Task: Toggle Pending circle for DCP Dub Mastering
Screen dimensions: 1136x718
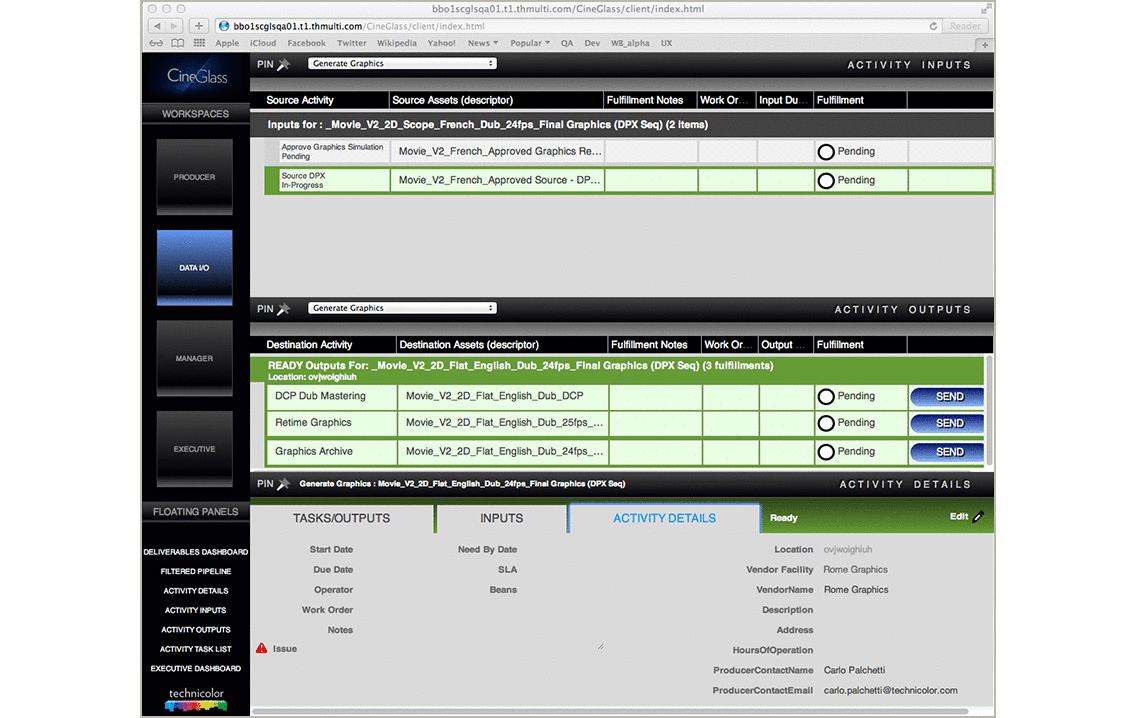Action: pyautogui.click(x=826, y=396)
